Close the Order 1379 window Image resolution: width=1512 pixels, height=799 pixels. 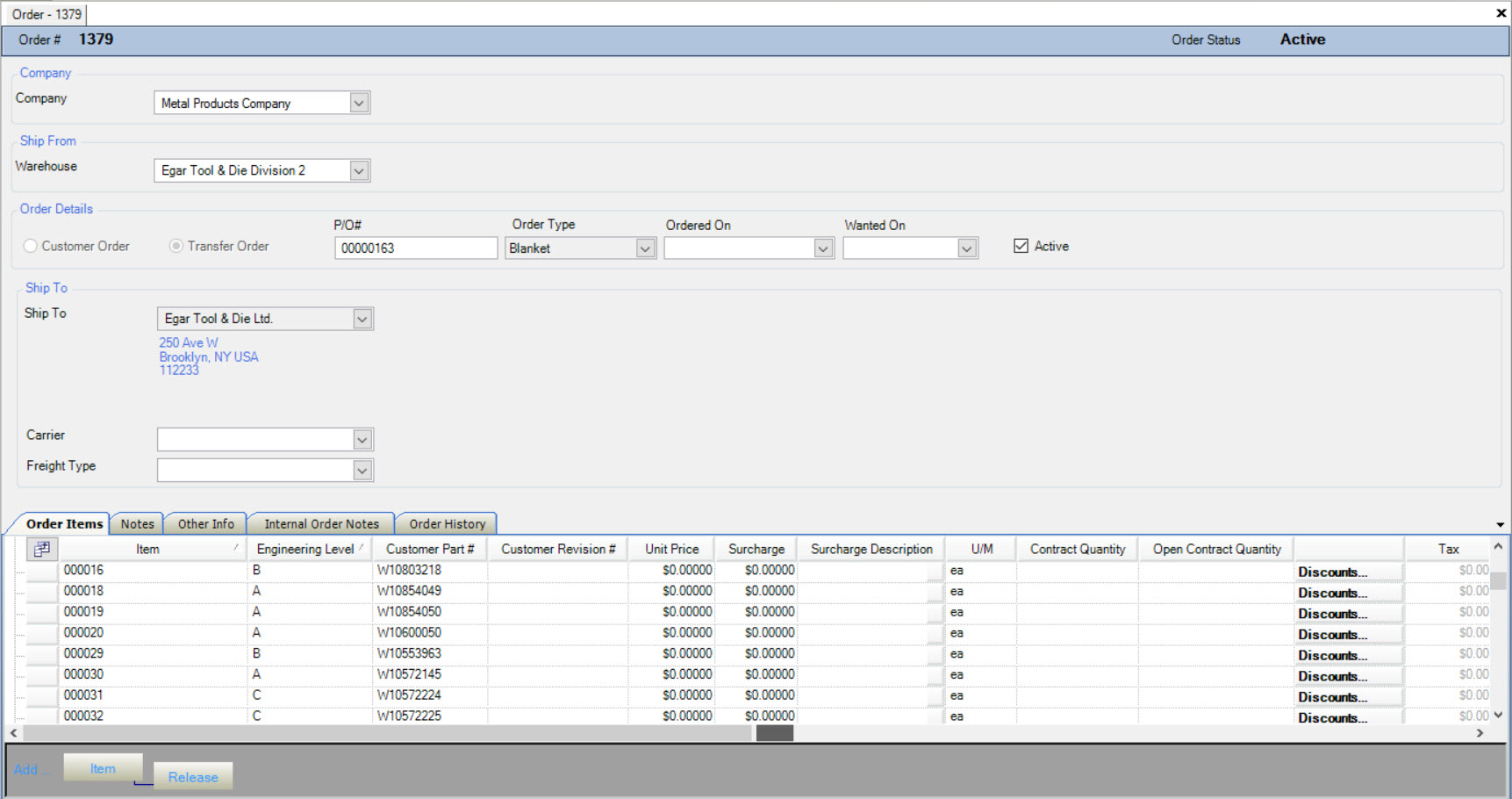pyautogui.click(x=1501, y=13)
